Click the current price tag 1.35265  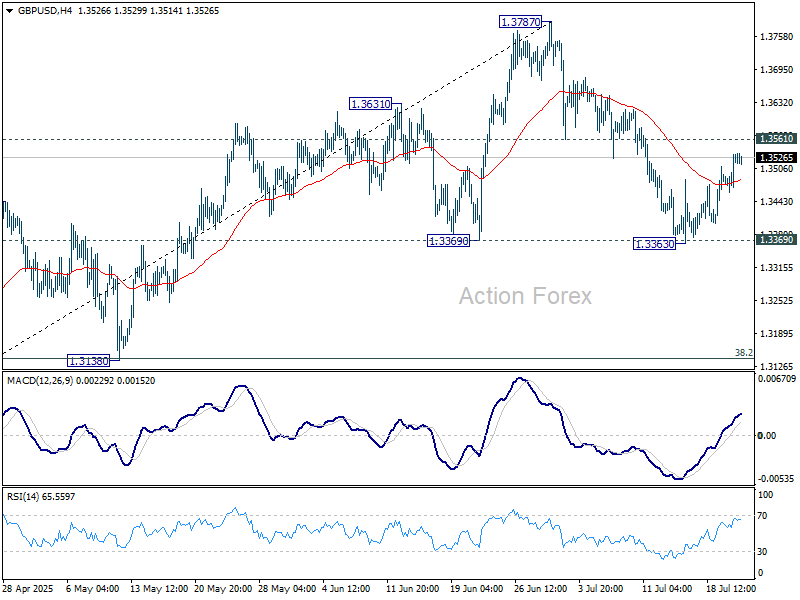(x=777, y=158)
